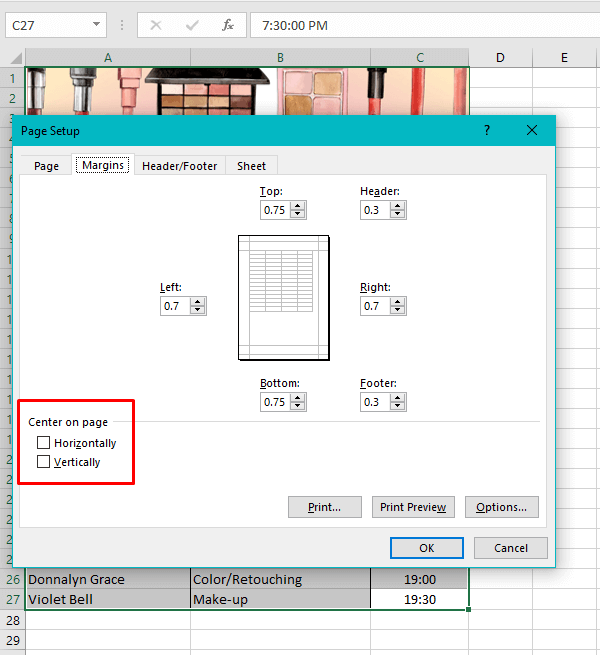Check the Vertically center option
Screen dimensions: 600x655
pyautogui.click(x=43, y=462)
